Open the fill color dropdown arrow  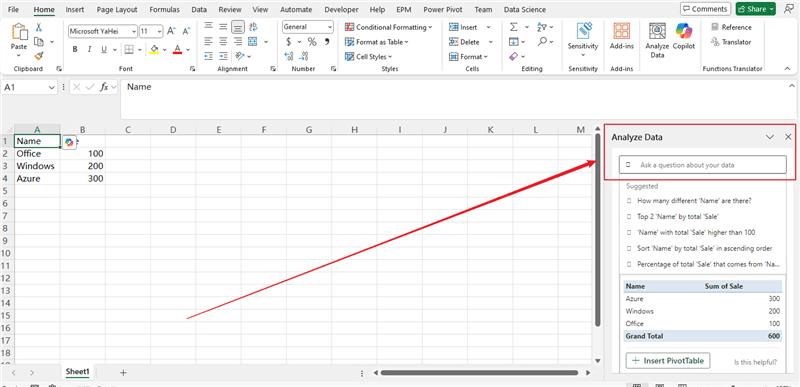pos(164,50)
